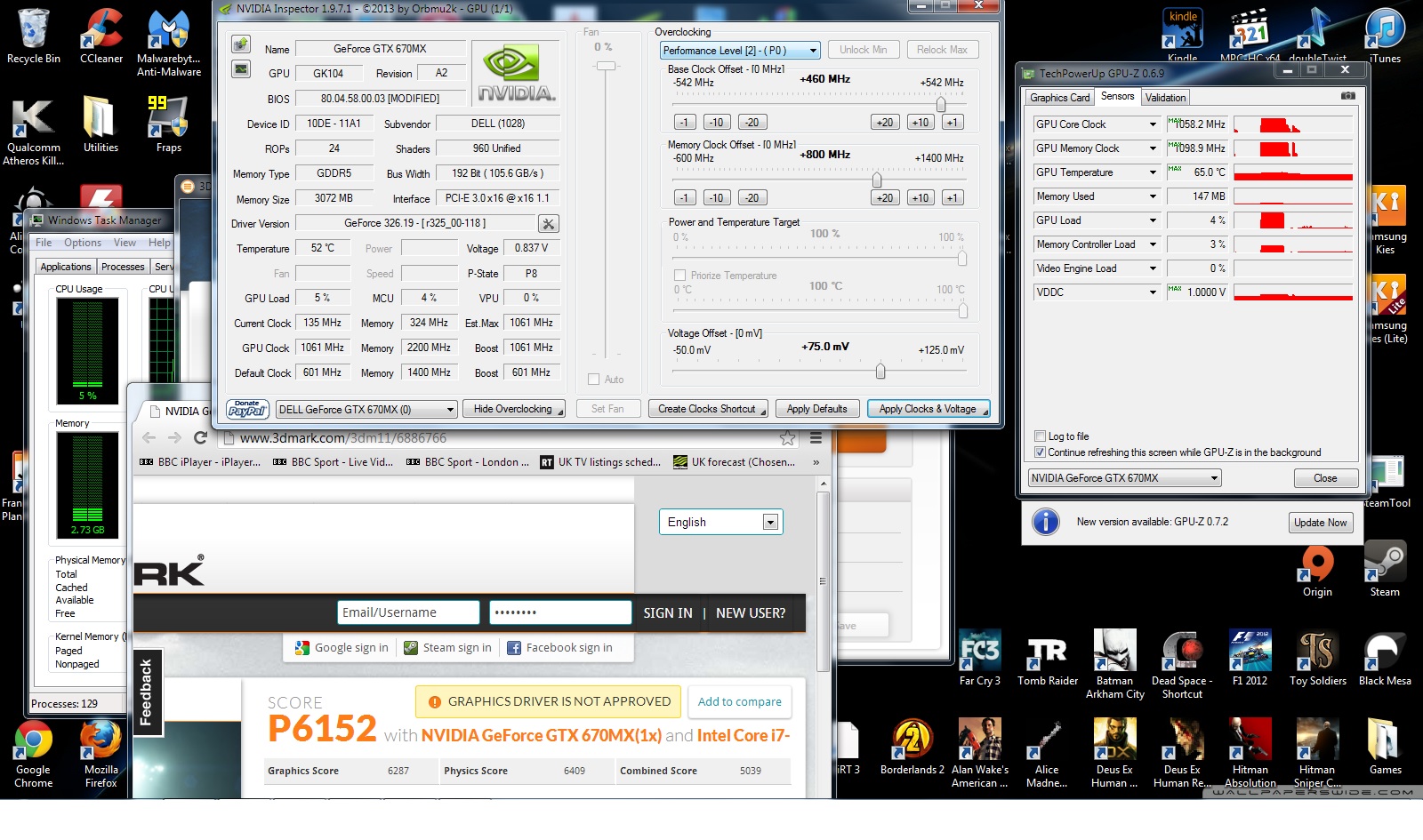The image size is (1423, 840).
Task: Bookmark the 3DMark page with the star
Action: tap(787, 437)
